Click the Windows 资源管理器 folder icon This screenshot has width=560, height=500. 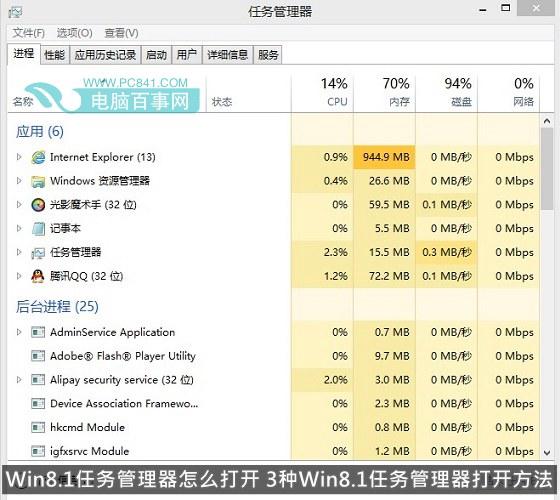click(x=38, y=181)
